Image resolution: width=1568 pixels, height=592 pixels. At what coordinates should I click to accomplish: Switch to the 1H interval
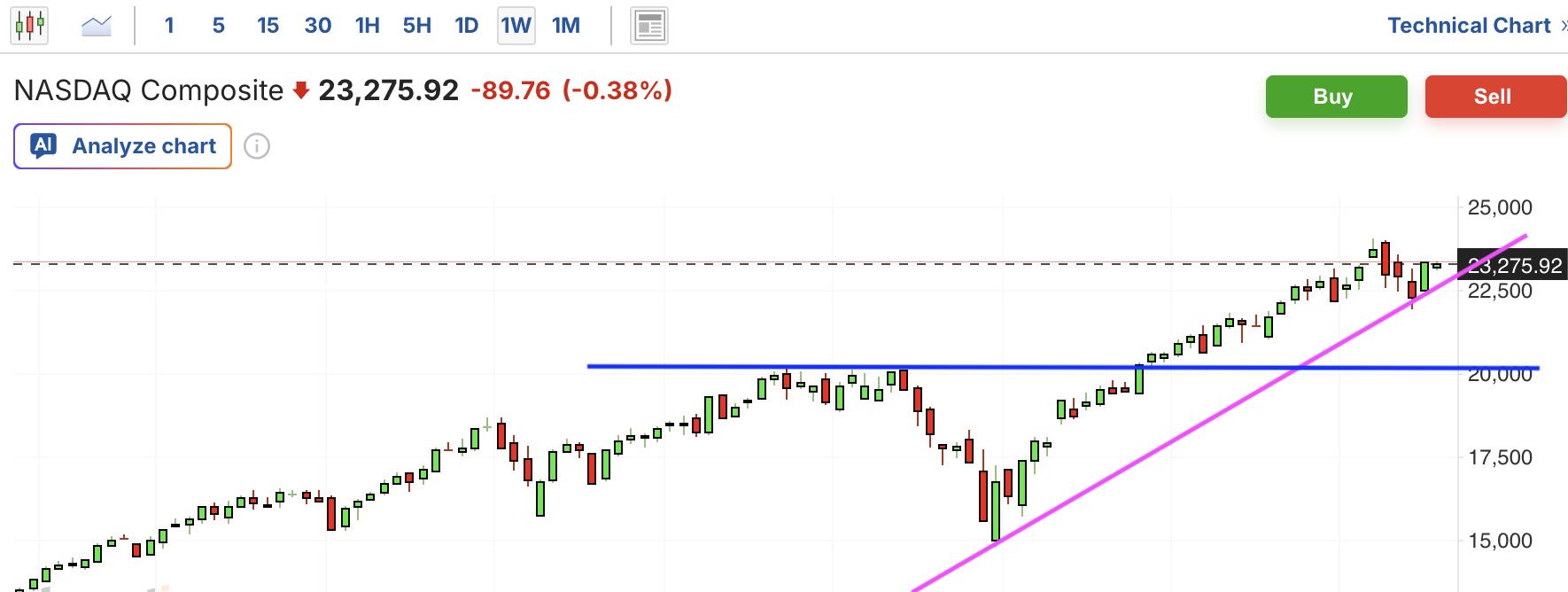click(368, 26)
